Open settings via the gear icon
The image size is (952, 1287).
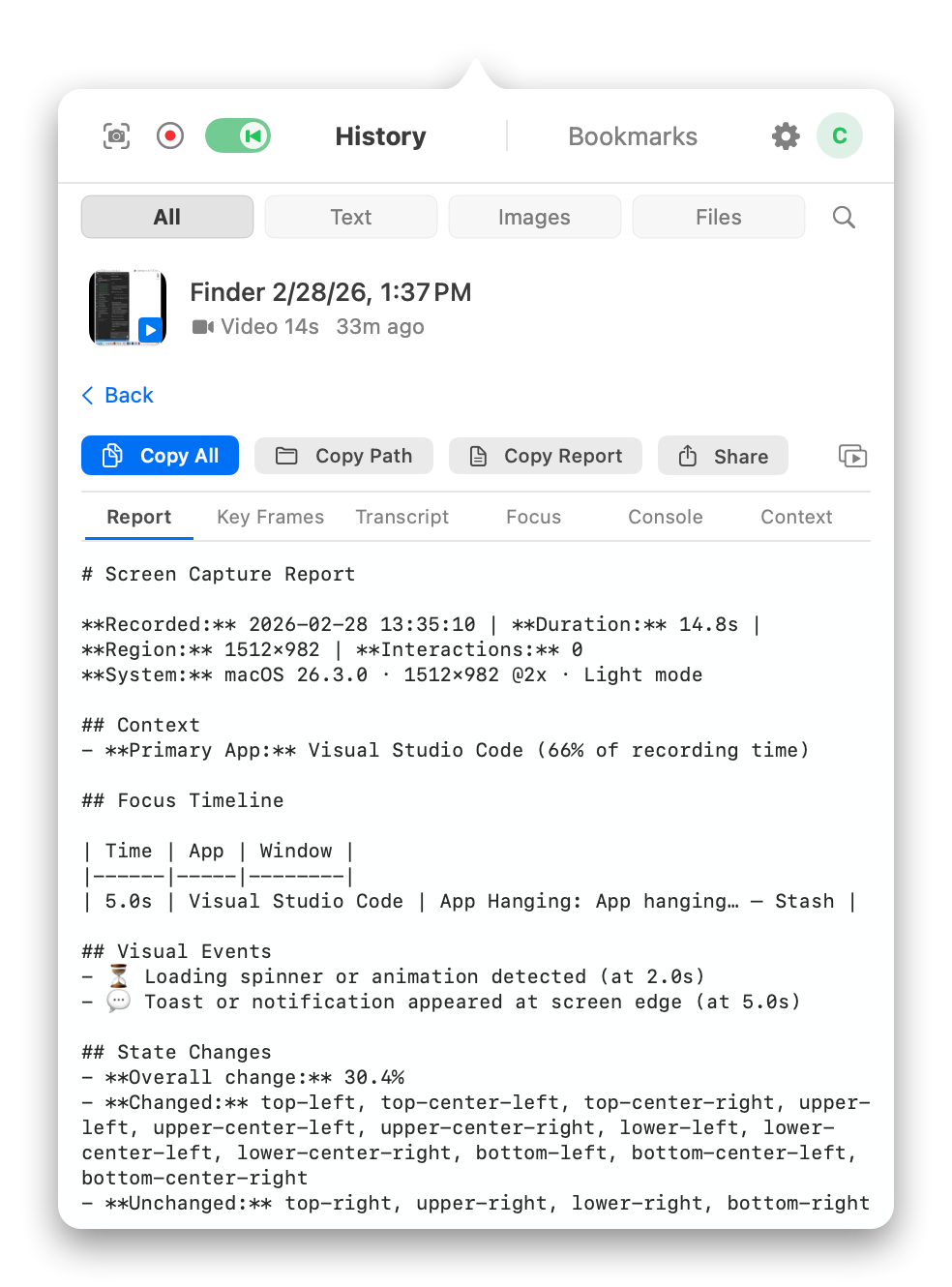pyautogui.click(x=785, y=135)
